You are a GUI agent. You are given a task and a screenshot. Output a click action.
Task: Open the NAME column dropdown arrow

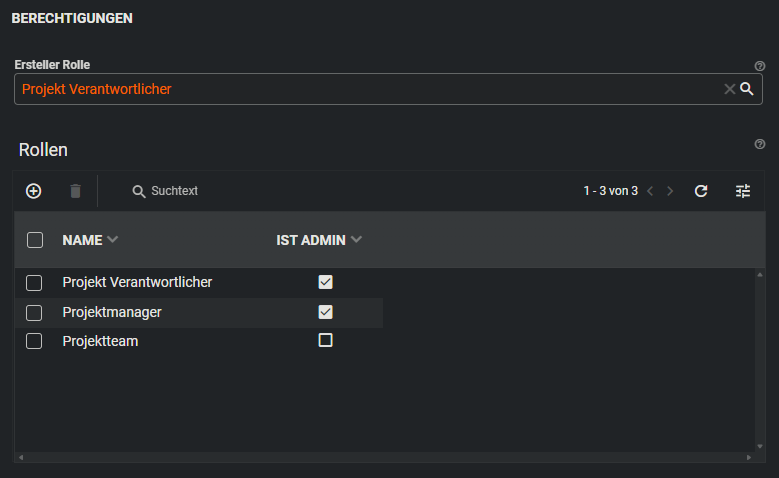(112, 240)
